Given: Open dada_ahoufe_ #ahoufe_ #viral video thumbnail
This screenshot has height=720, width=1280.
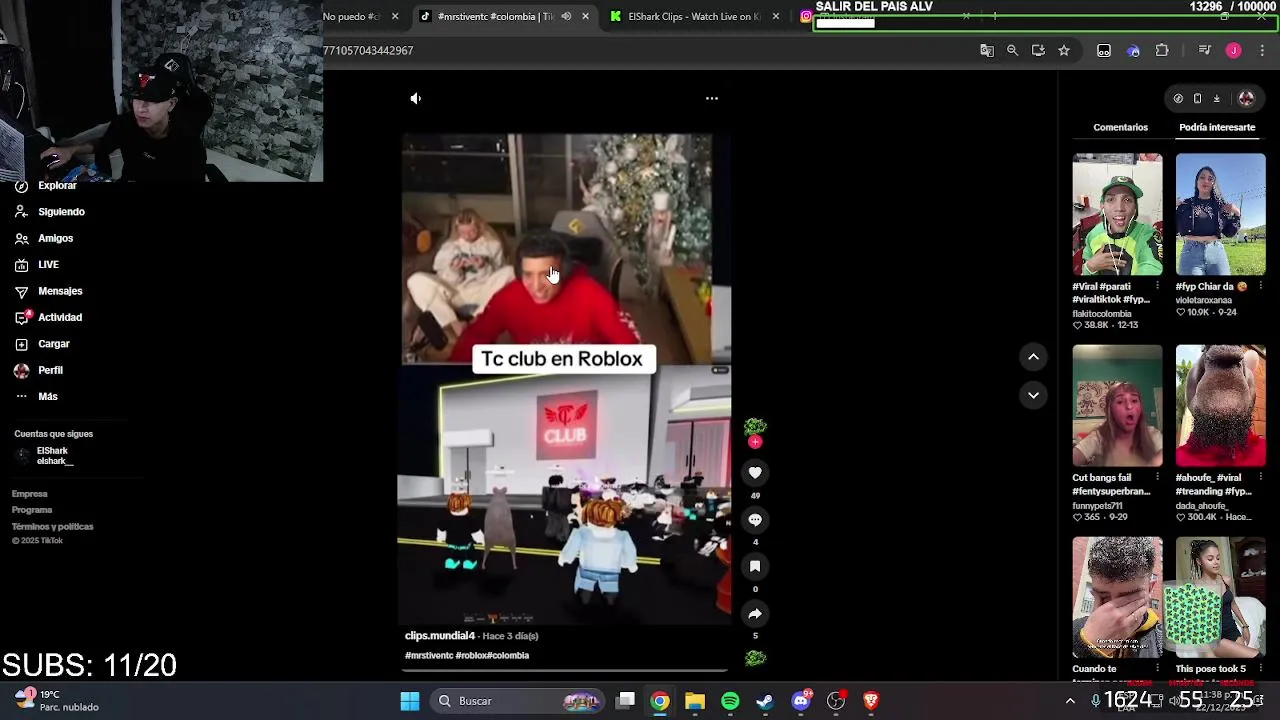Looking at the screenshot, I should [x=1220, y=406].
